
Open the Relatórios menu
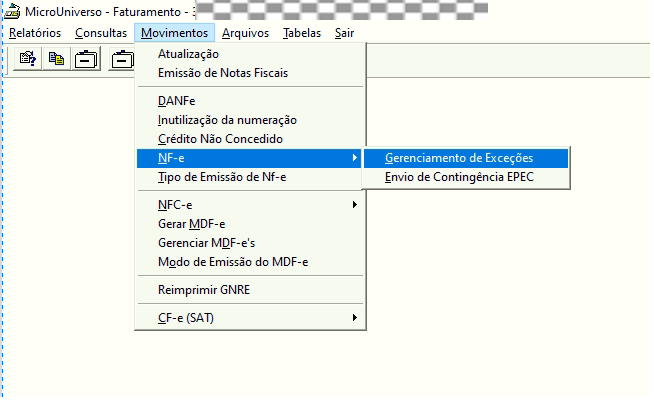(x=35, y=33)
